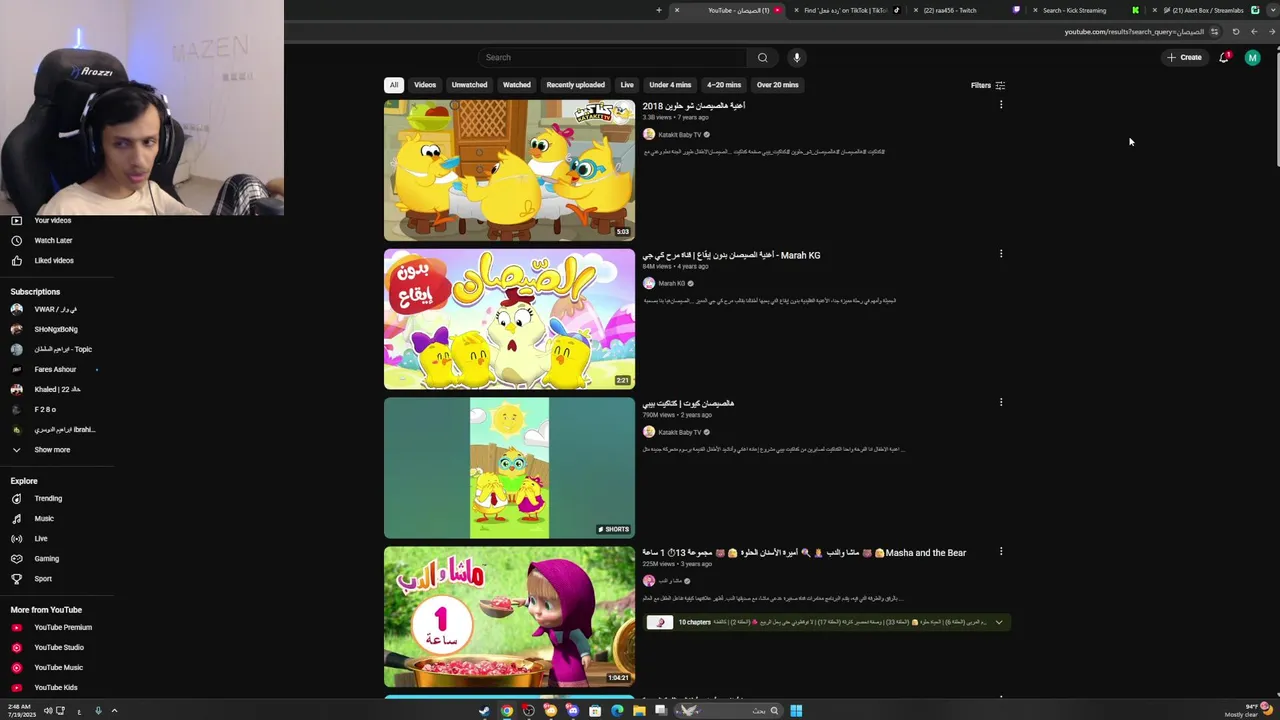This screenshot has height=720, width=1280.
Task: Select the Videos filter chip
Action: [x=425, y=85]
